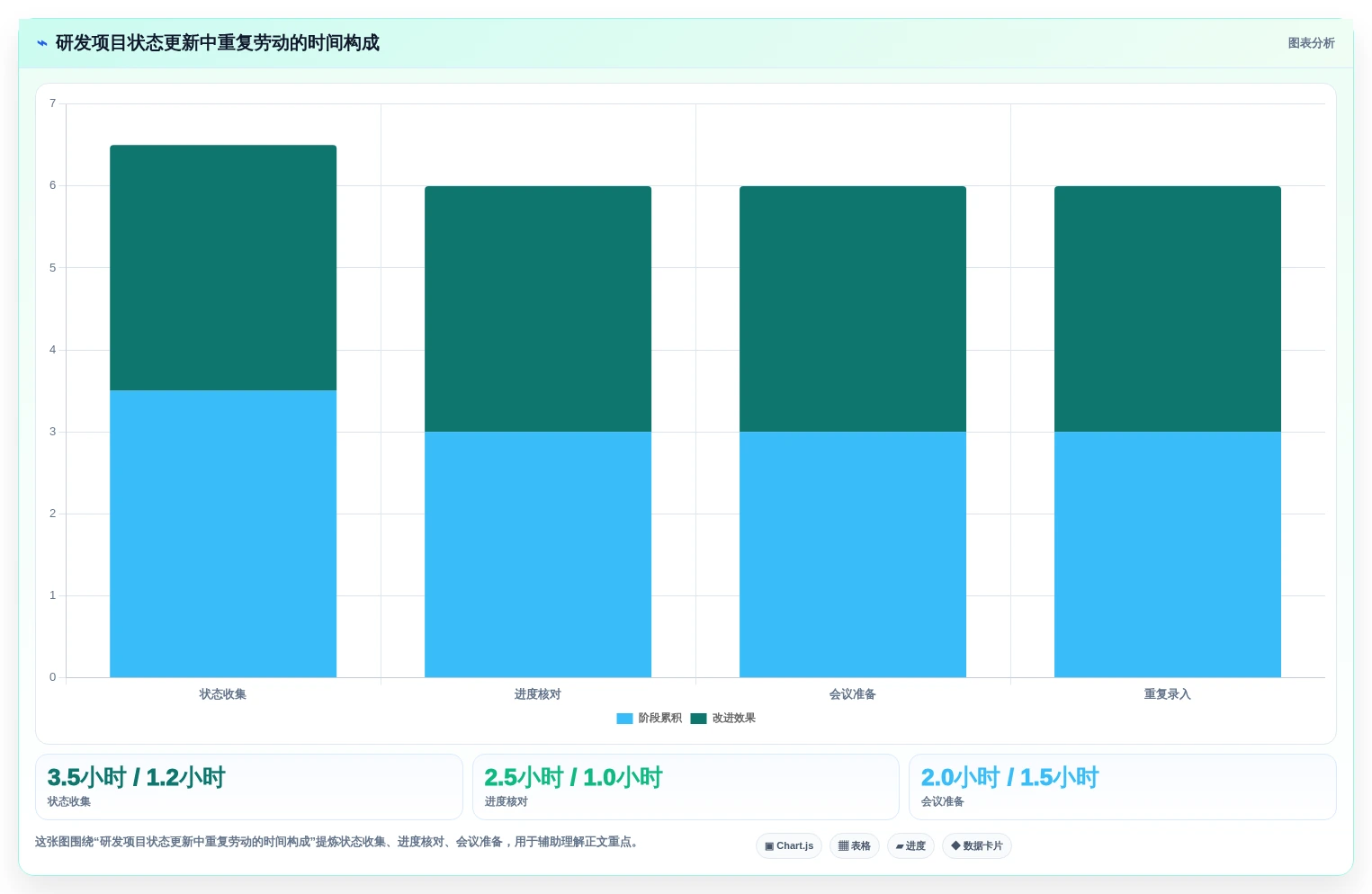Click the chart title 研发项目状态更新中重复劳动的时间构成

pyautogui.click(x=218, y=43)
